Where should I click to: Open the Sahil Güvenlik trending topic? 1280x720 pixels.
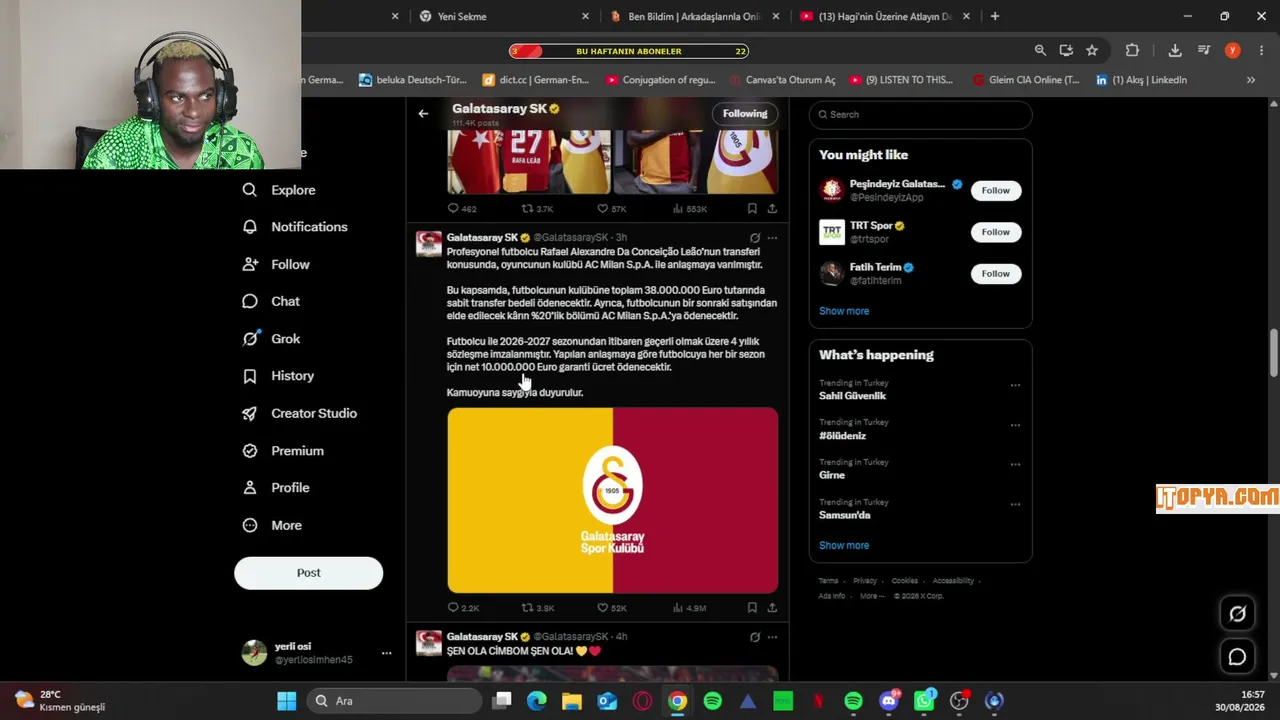[852, 396]
